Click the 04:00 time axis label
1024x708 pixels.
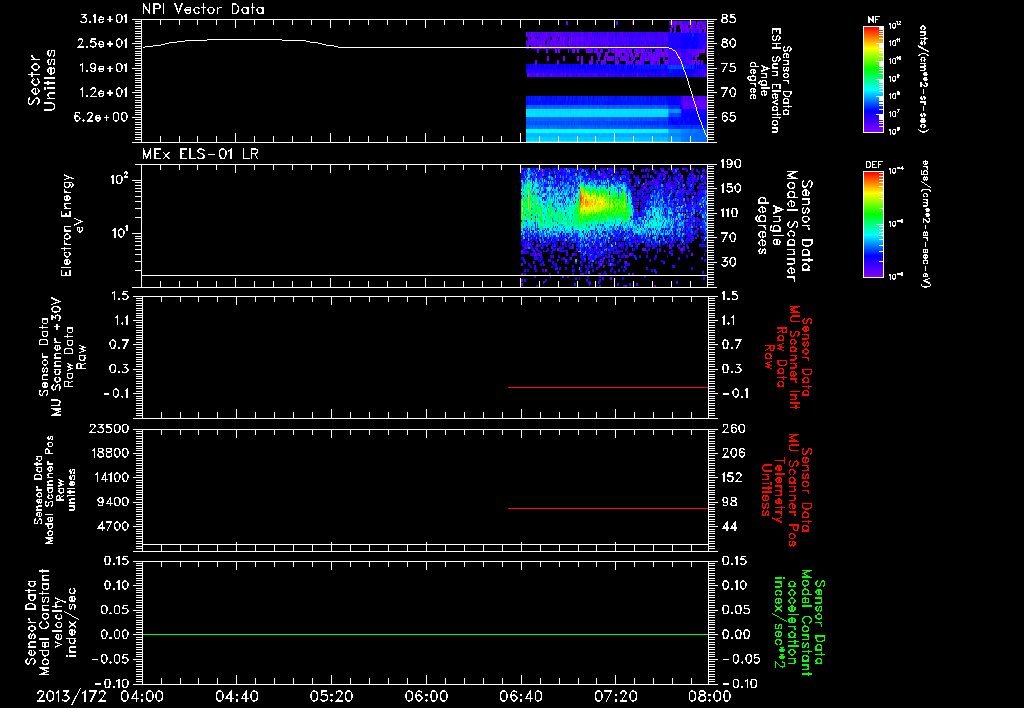(x=142, y=696)
